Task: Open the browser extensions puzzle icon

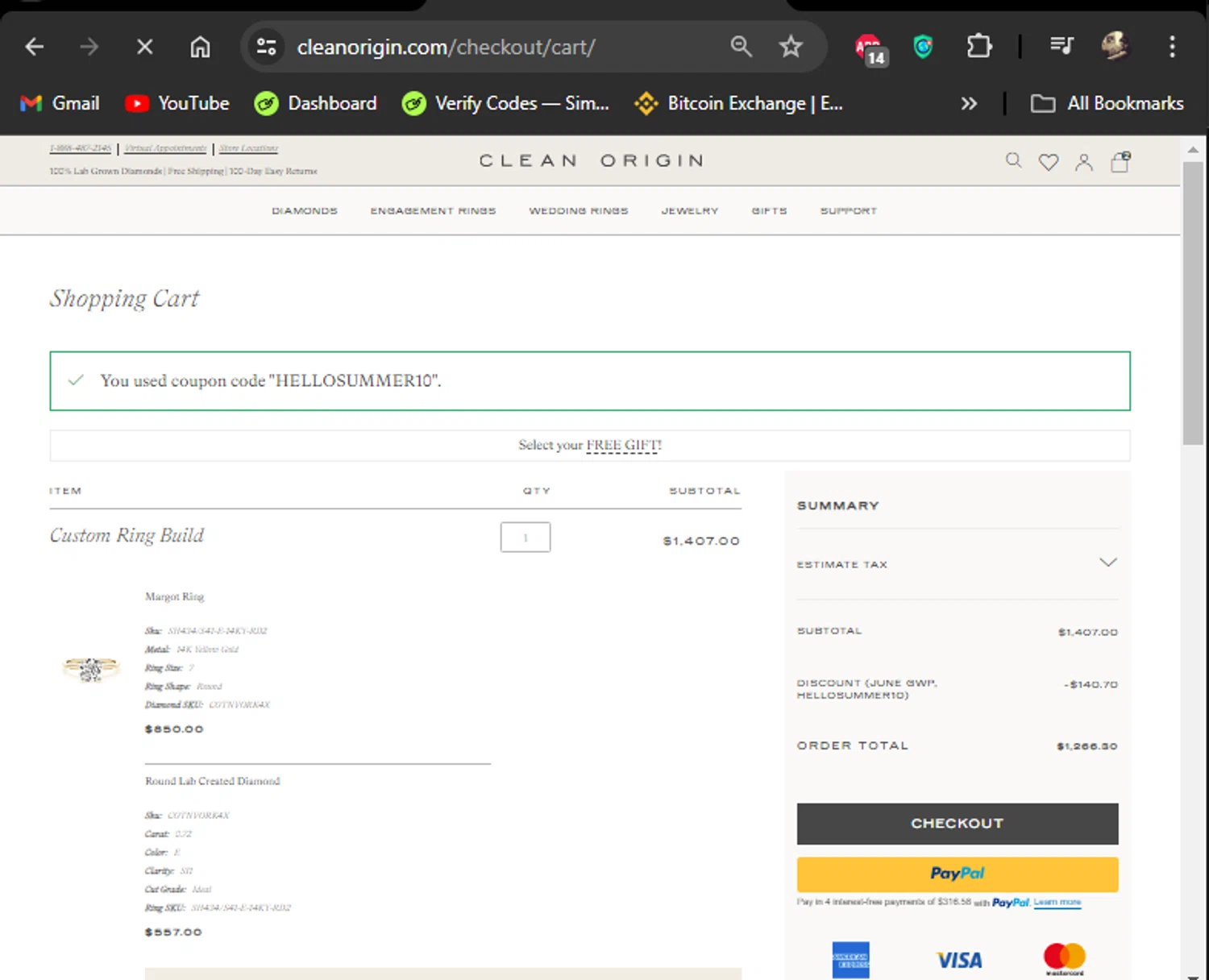Action: [978, 47]
